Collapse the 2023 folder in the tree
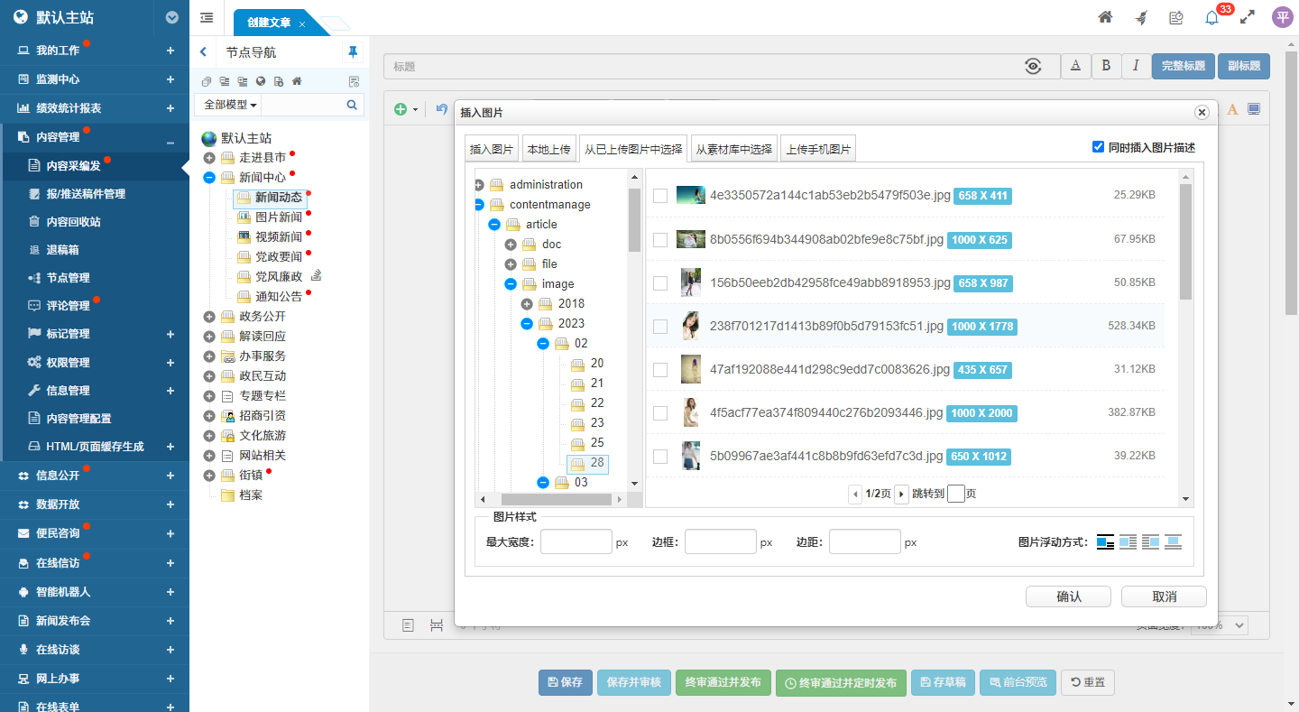Image resolution: width=1299 pixels, height=712 pixels. pyautogui.click(x=527, y=324)
